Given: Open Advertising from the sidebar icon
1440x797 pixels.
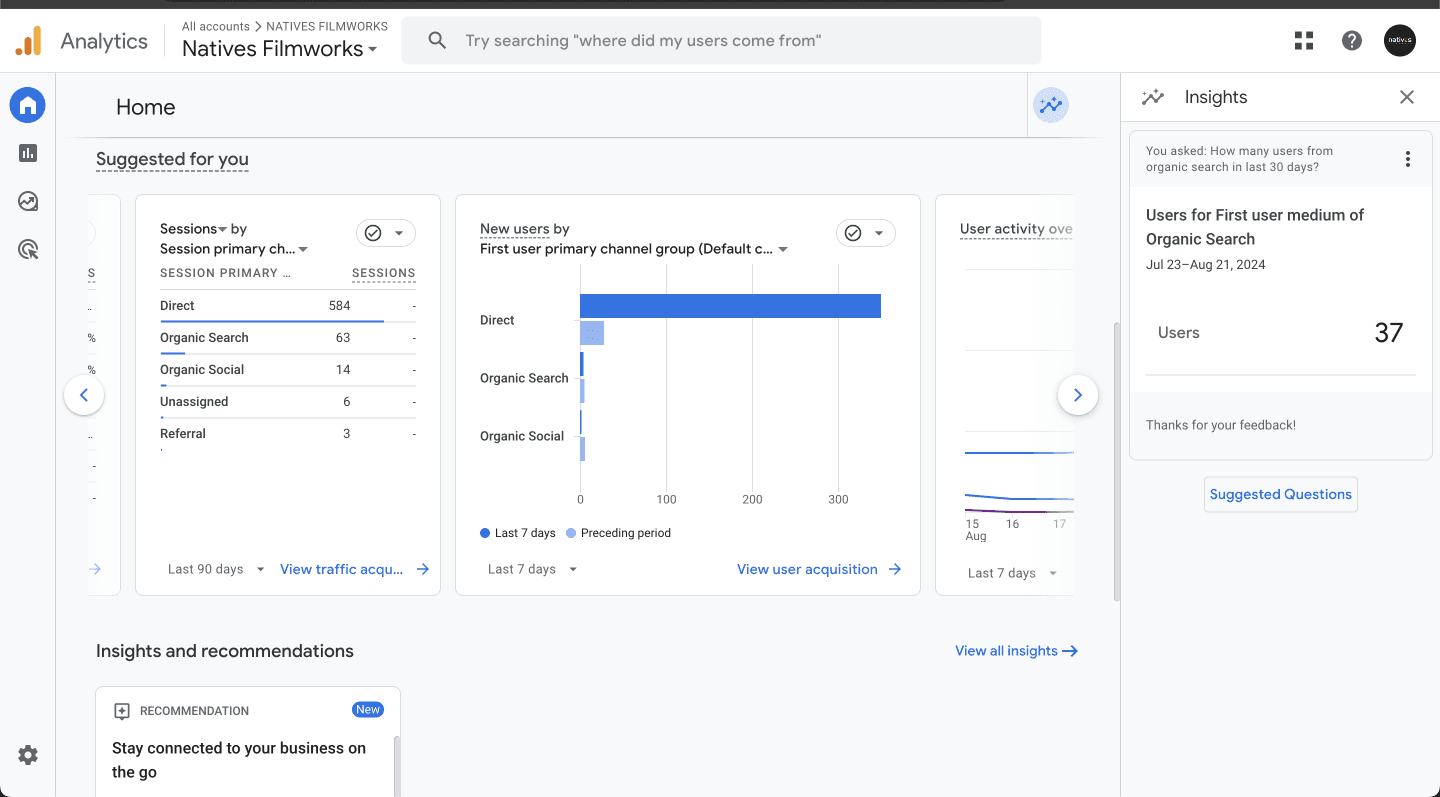Looking at the screenshot, I should [x=28, y=249].
